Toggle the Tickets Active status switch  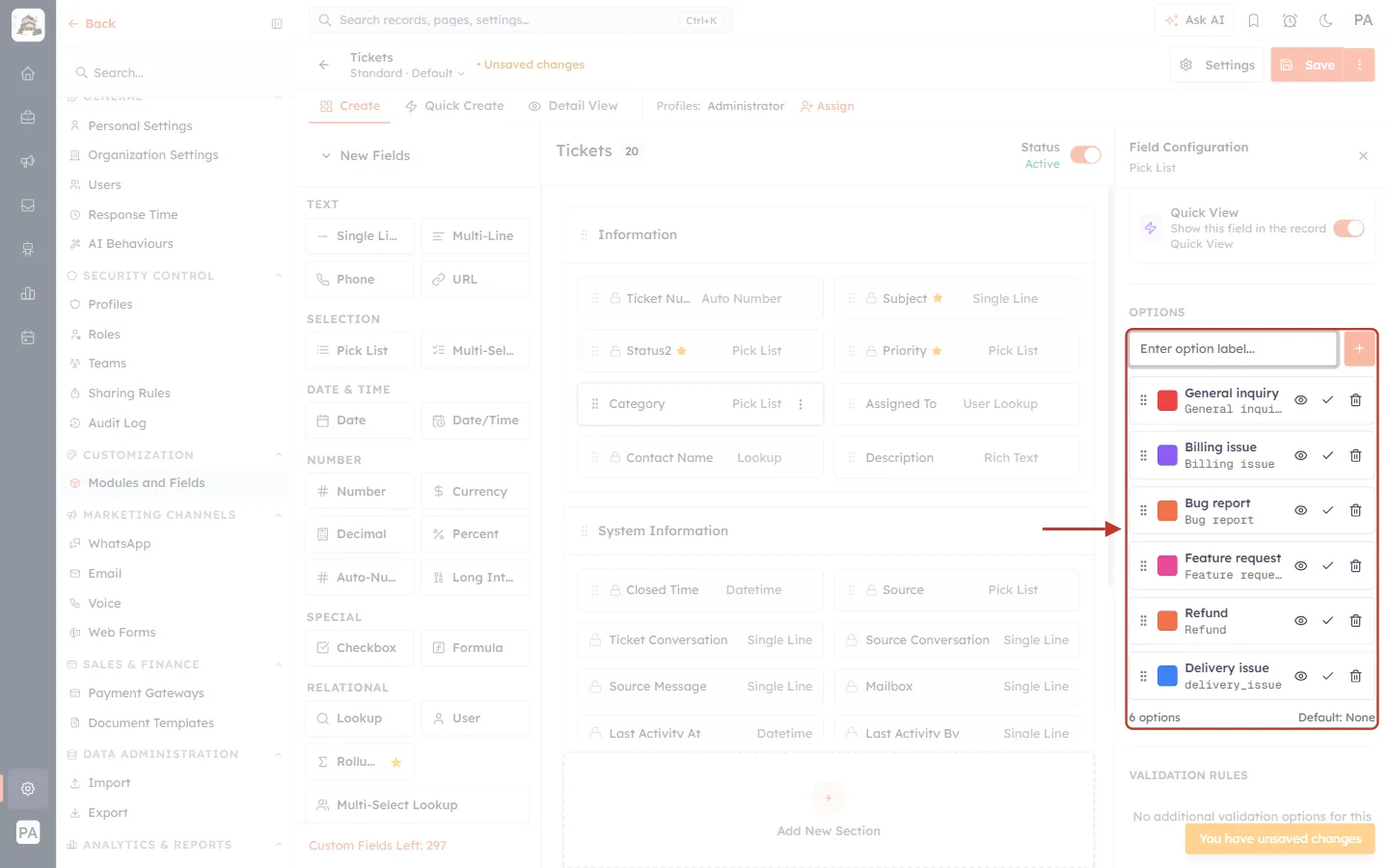[x=1085, y=155]
